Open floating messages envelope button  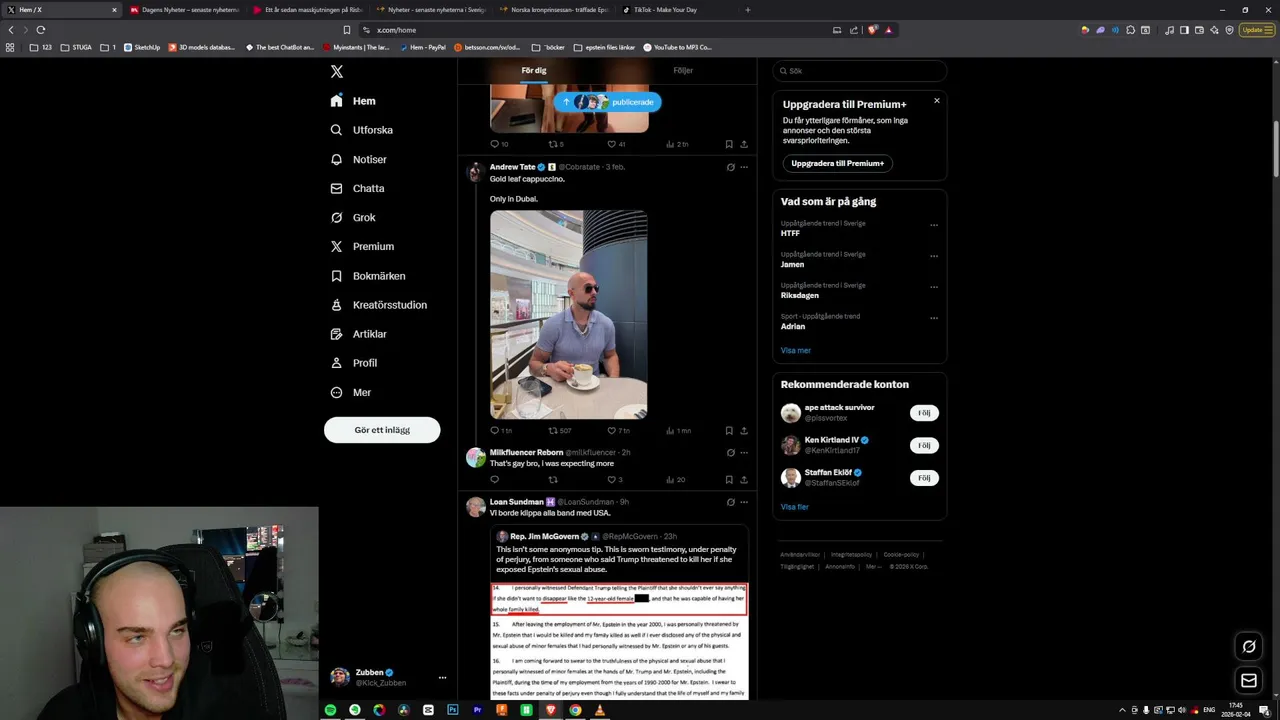pyautogui.click(x=1249, y=681)
